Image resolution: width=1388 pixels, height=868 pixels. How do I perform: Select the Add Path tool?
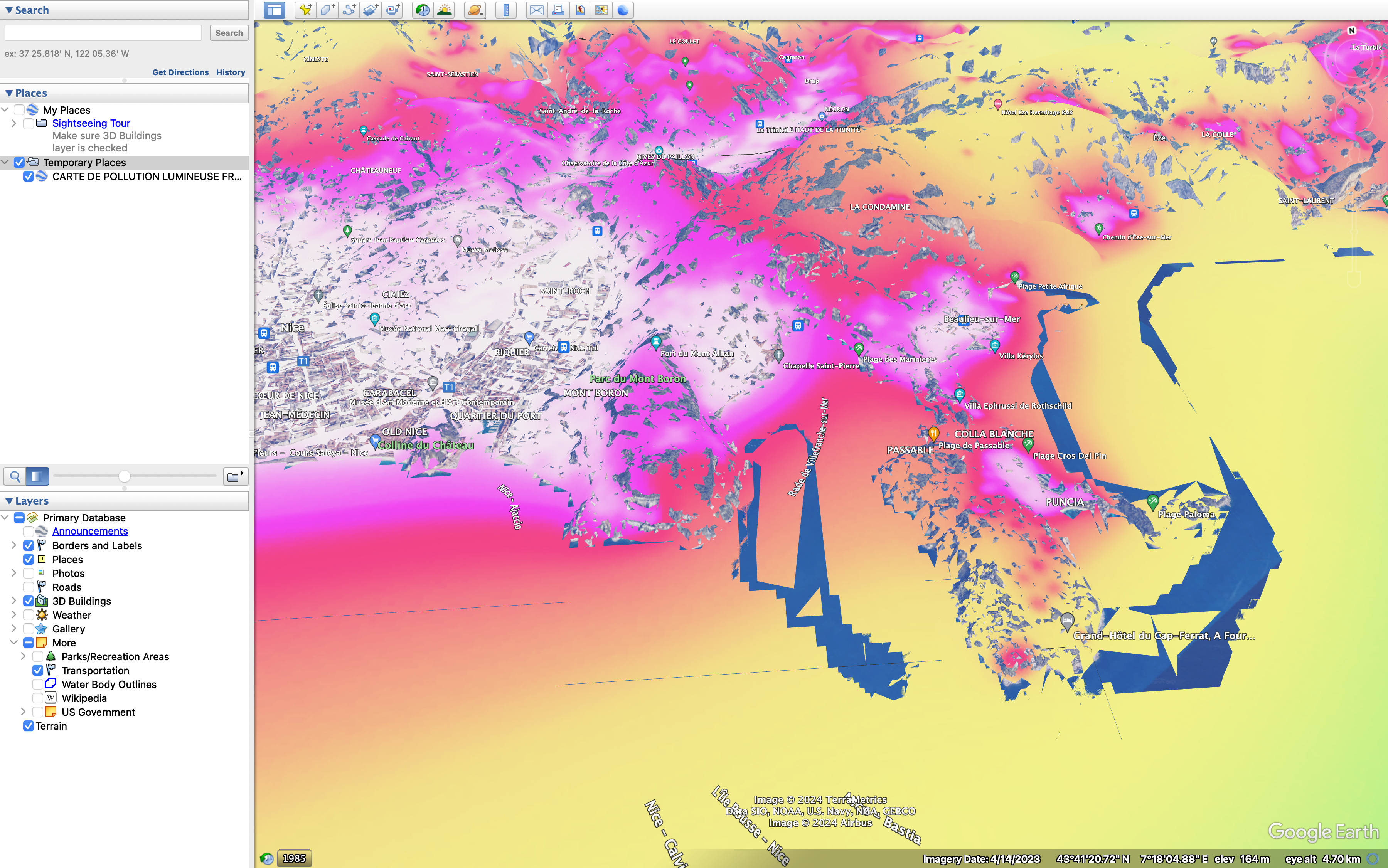tap(349, 10)
